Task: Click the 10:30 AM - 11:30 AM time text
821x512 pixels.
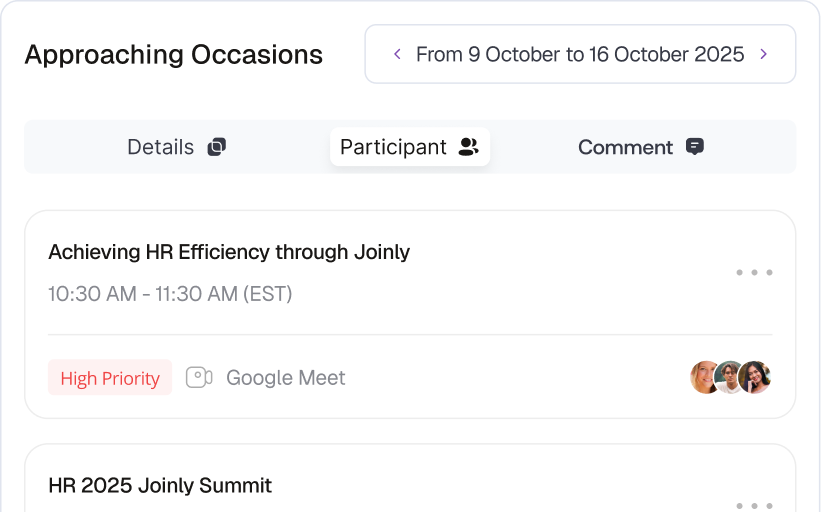Action: click(x=170, y=294)
